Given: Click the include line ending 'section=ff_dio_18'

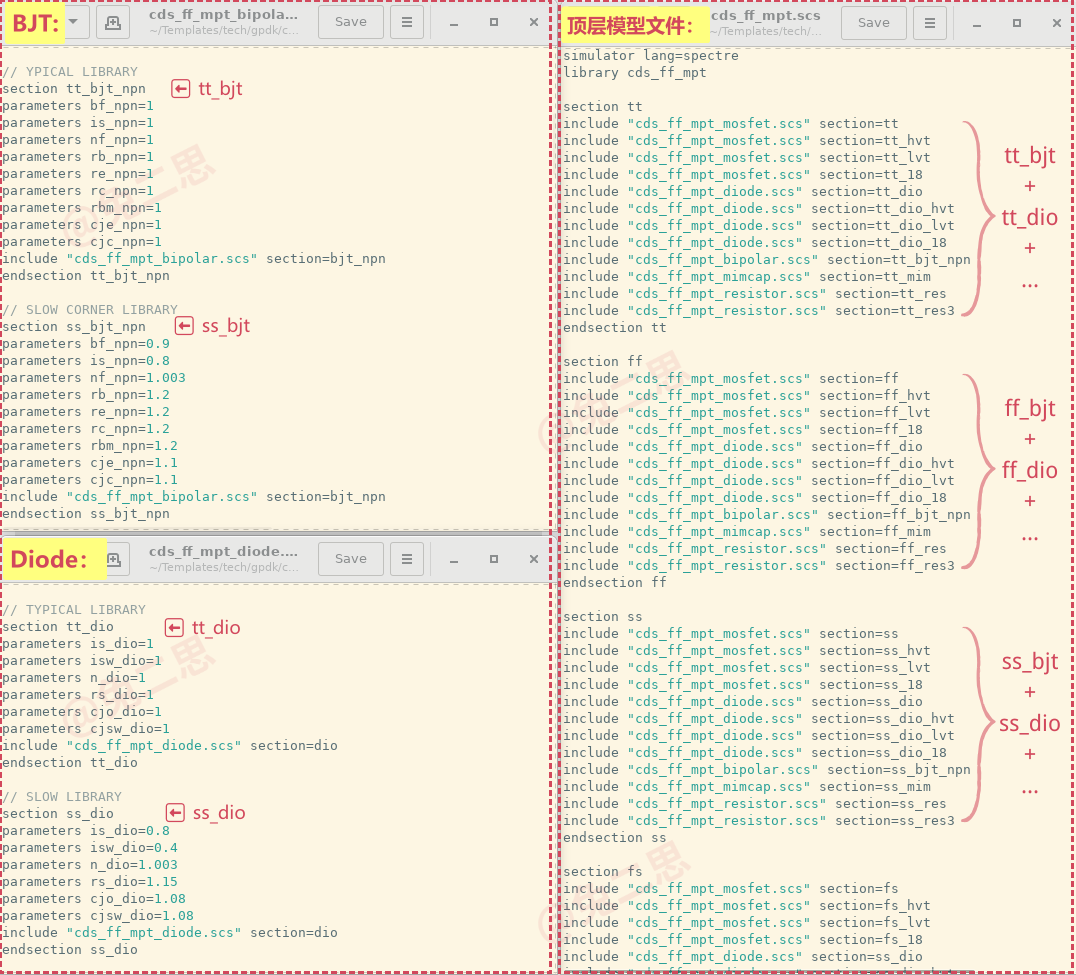Looking at the screenshot, I should point(755,497).
